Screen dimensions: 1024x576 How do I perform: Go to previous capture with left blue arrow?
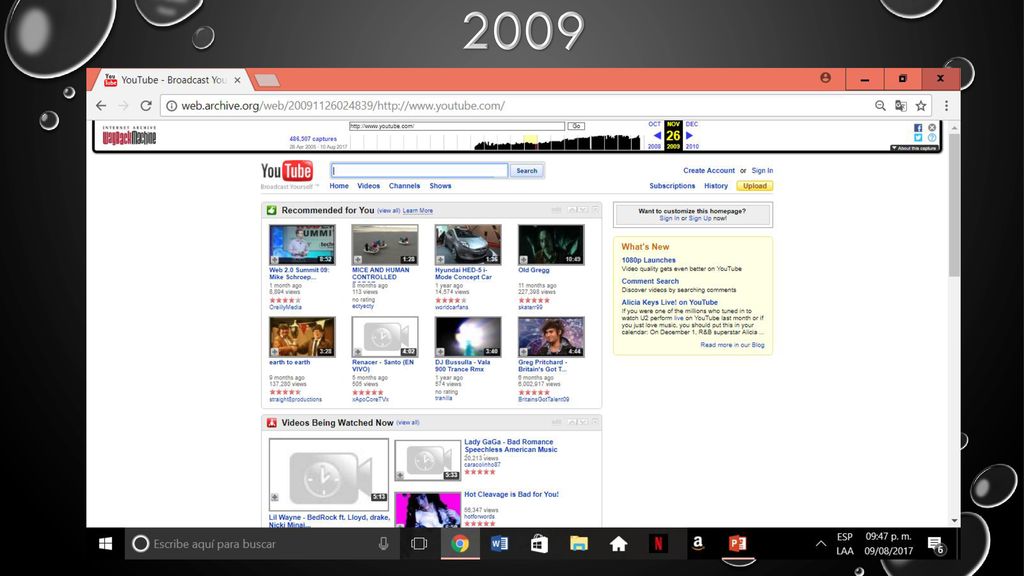657,136
